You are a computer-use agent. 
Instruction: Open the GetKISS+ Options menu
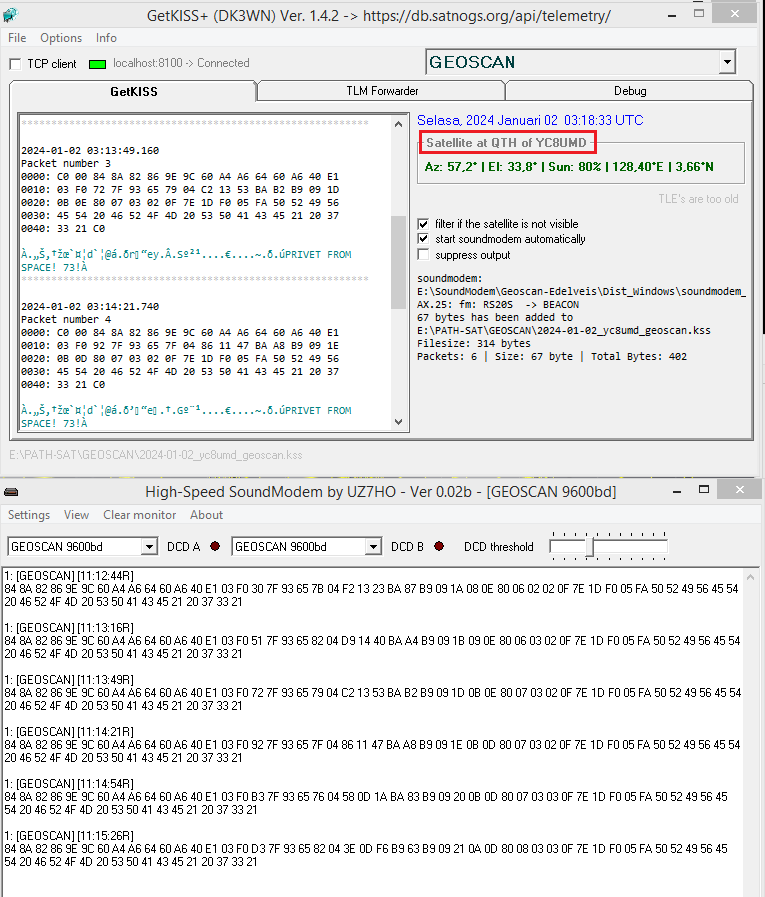[61, 38]
